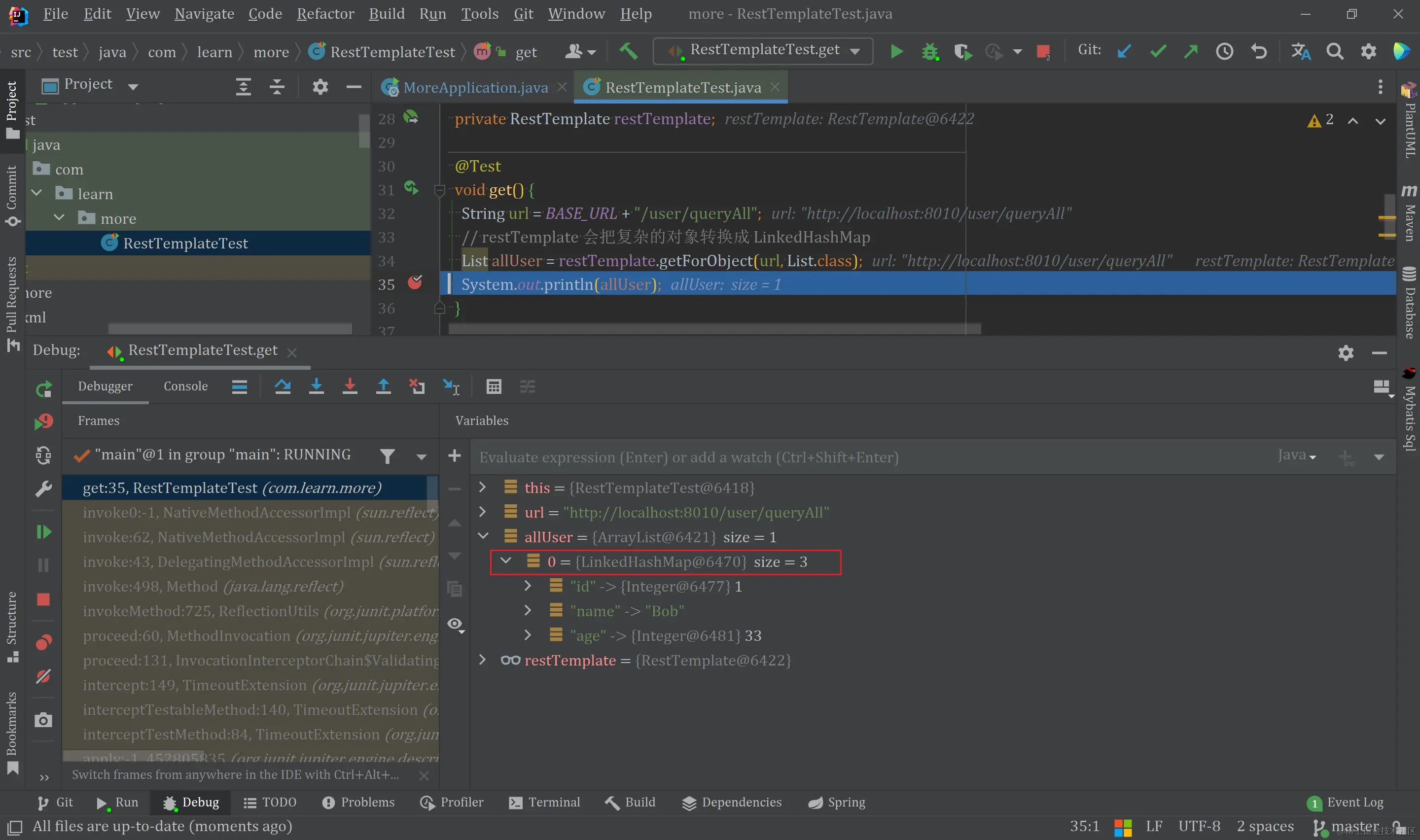Select RestTemplateTest file in project tree

click(x=186, y=243)
